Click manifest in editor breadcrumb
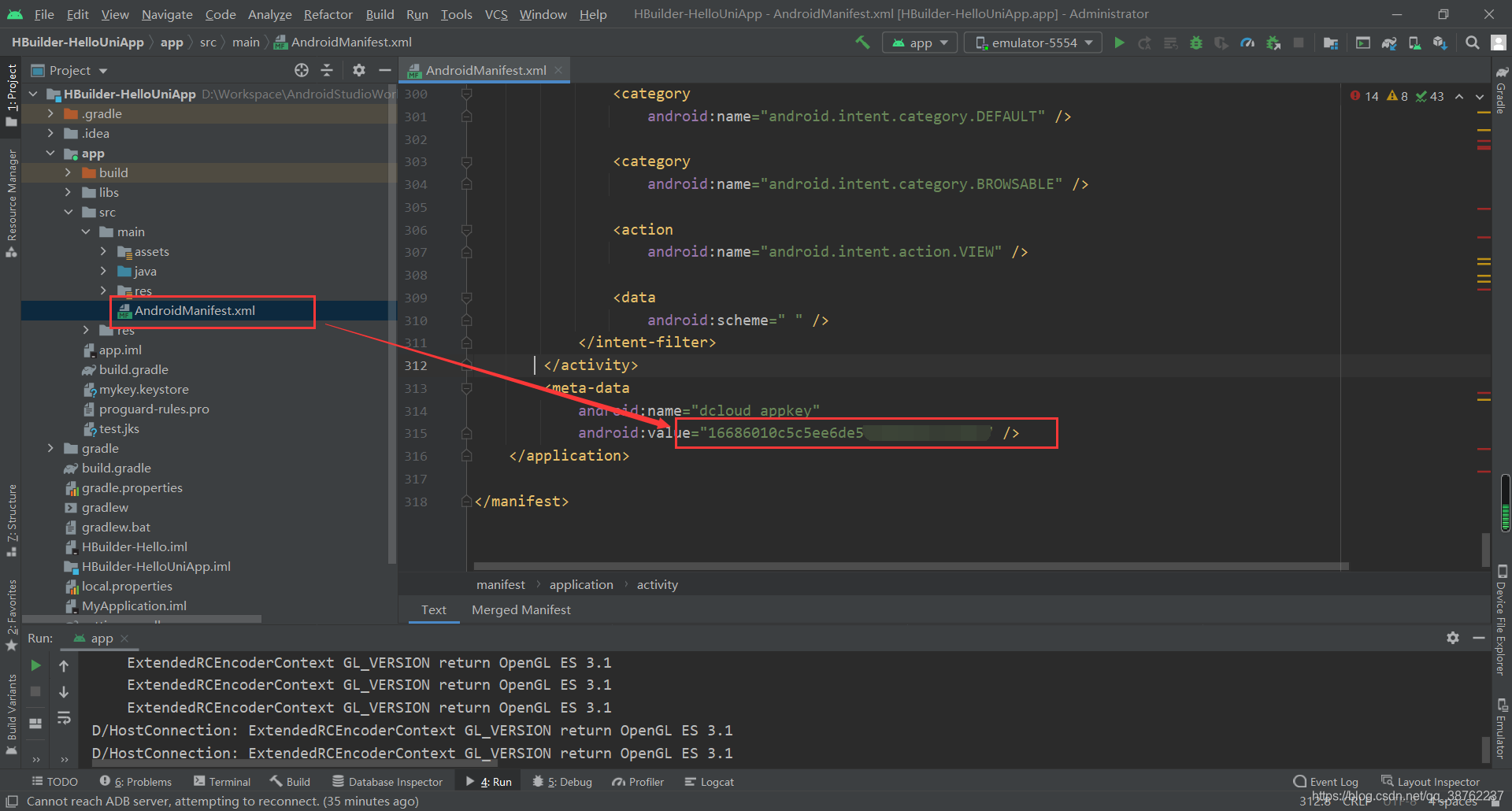This screenshot has width=1512, height=811. point(501,584)
